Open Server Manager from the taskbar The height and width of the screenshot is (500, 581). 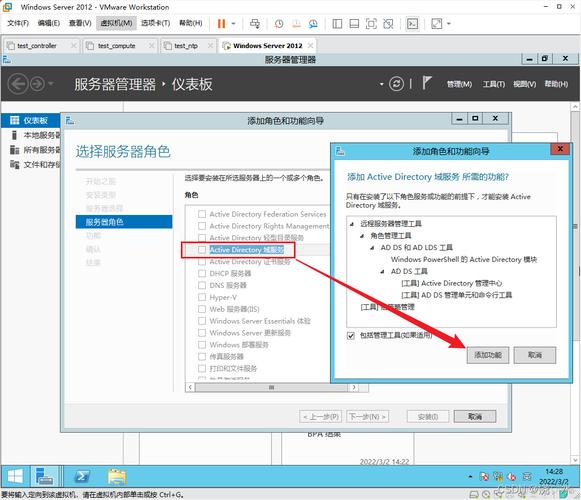pos(45,476)
